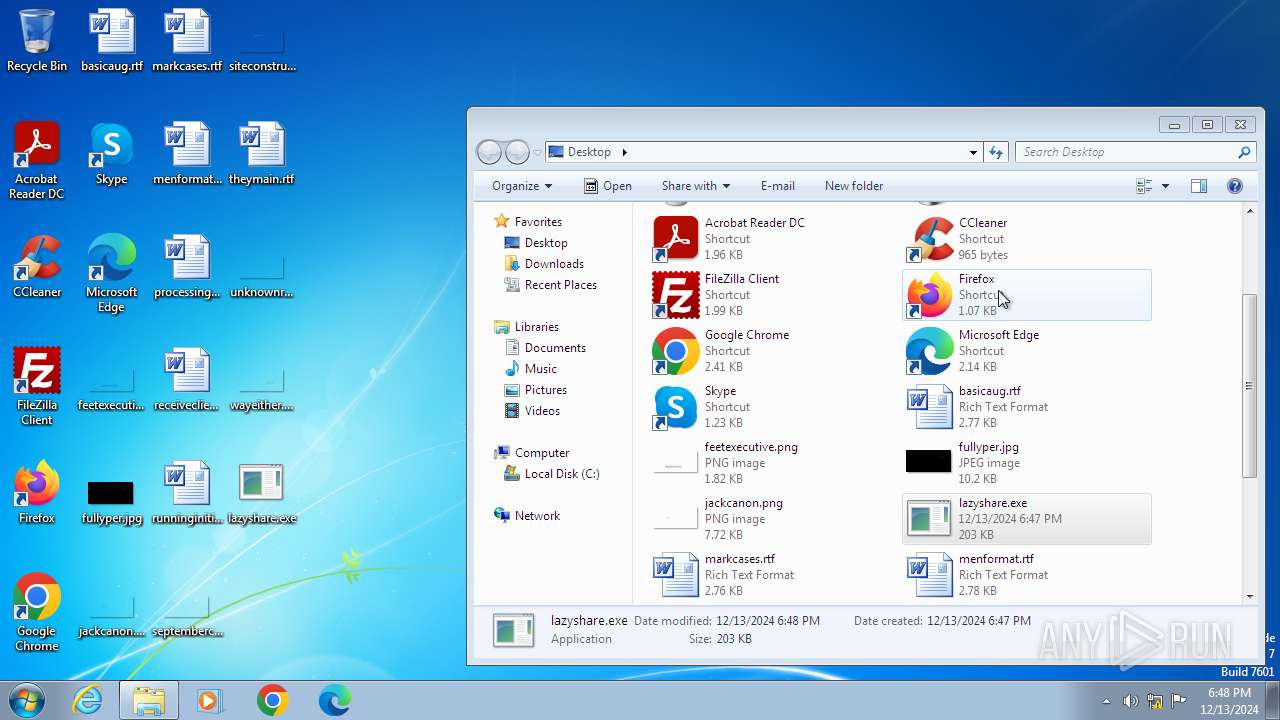Select Microsoft Edge desktop shortcut

point(111,273)
